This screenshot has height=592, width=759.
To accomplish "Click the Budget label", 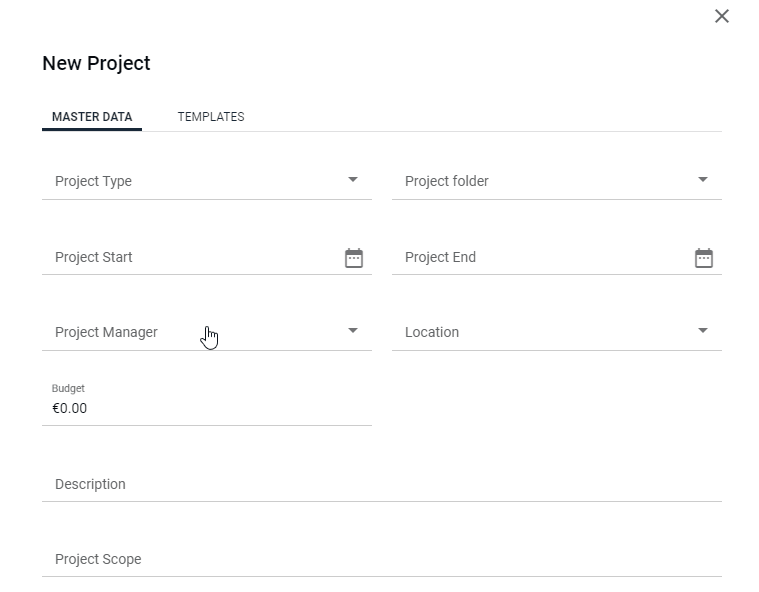I will tap(68, 388).
